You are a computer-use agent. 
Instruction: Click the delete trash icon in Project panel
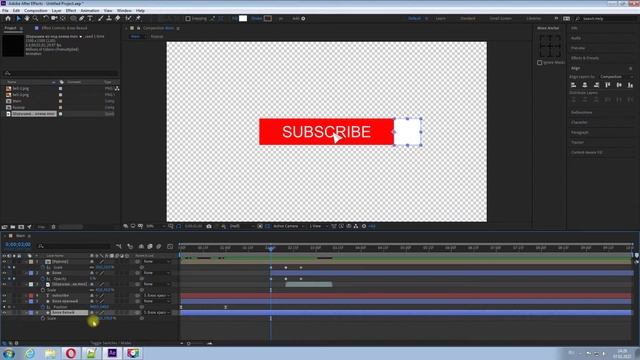[x=53, y=227]
